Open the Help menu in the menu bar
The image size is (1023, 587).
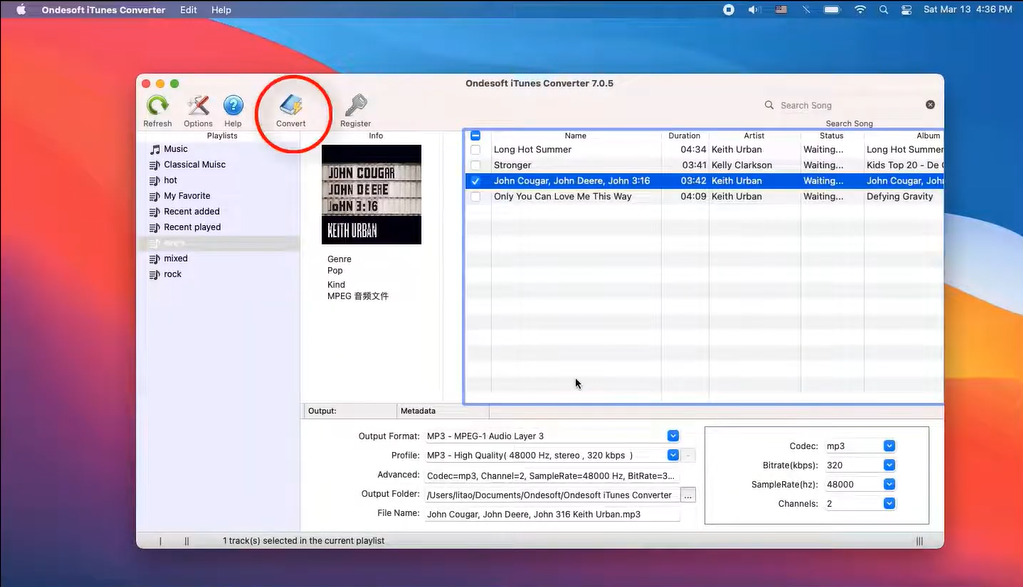[221, 10]
